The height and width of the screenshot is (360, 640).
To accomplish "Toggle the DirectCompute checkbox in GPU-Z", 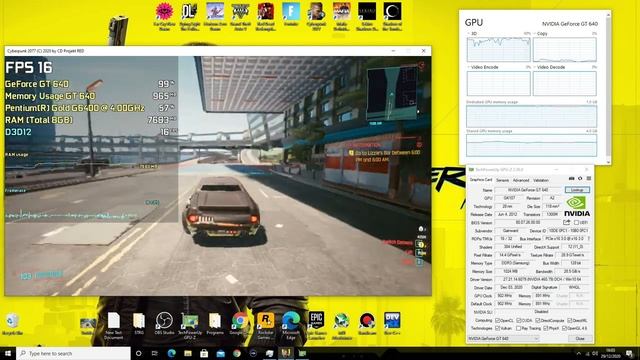I will coord(538,321).
